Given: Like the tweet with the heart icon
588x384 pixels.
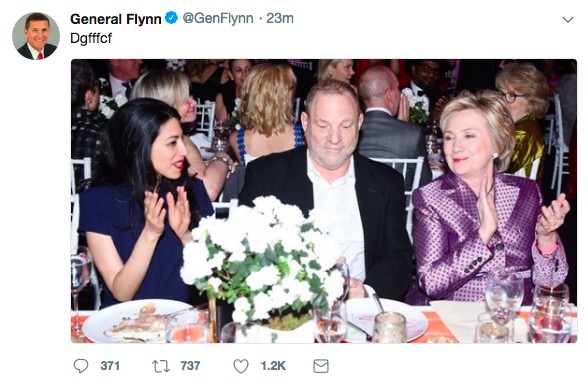Looking at the screenshot, I should pyautogui.click(x=241, y=366).
